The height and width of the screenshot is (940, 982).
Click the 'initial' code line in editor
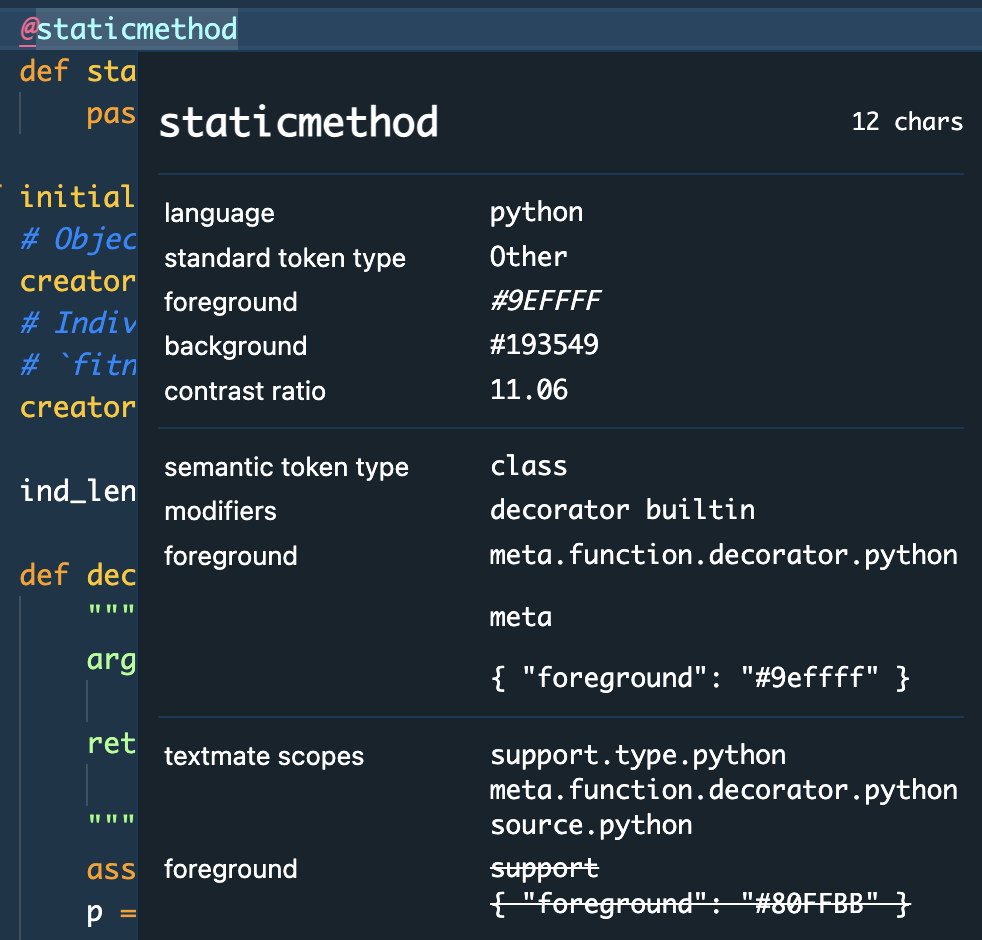click(x=77, y=197)
